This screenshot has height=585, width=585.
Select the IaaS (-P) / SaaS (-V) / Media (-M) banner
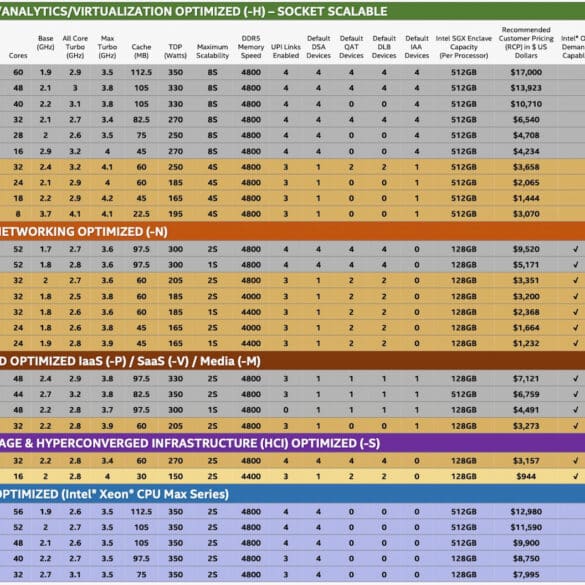[292, 361]
